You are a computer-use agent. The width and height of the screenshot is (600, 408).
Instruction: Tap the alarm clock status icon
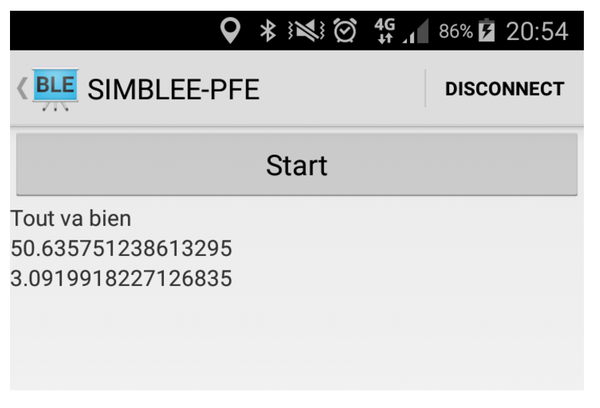[345, 31]
